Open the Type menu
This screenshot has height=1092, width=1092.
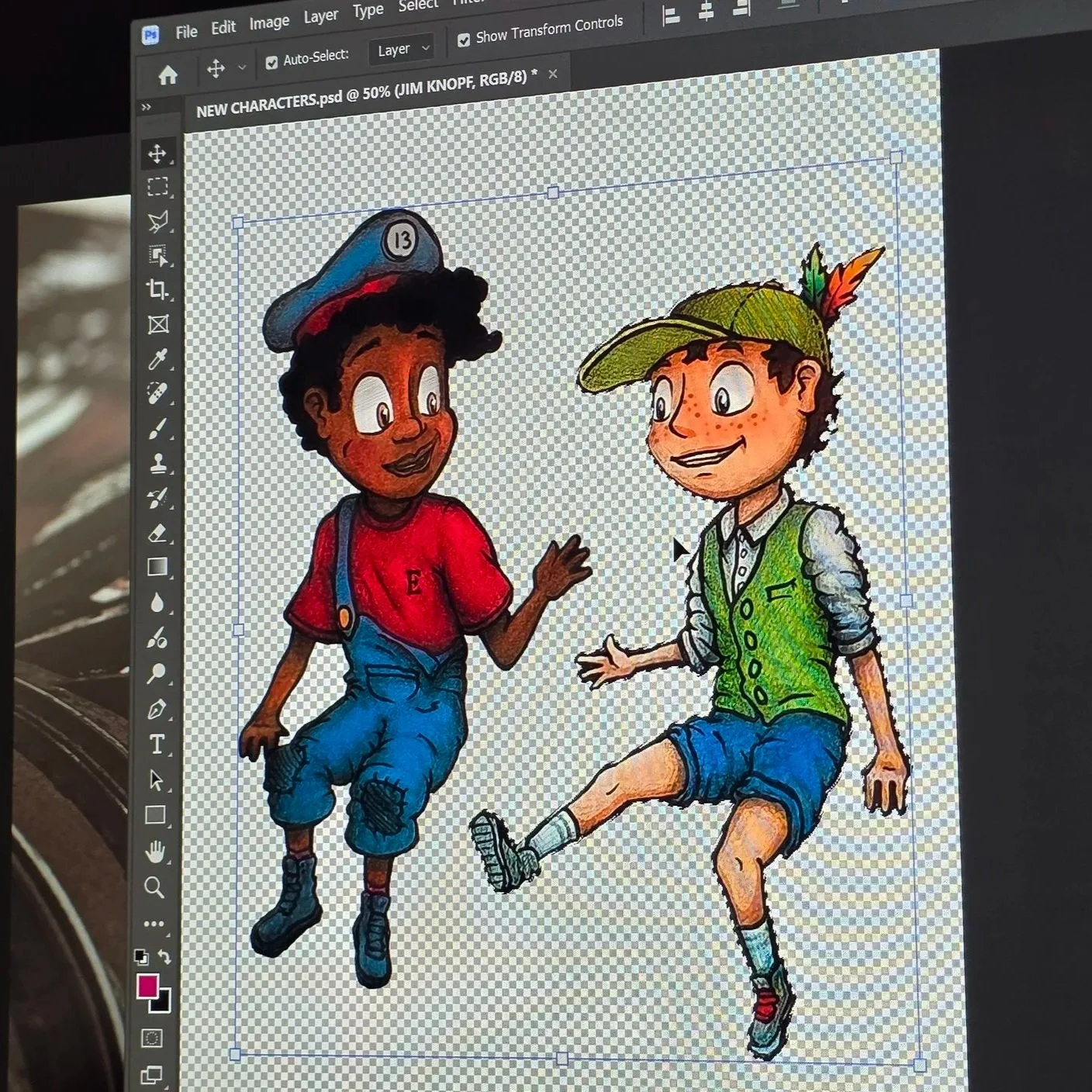click(368, 10)
